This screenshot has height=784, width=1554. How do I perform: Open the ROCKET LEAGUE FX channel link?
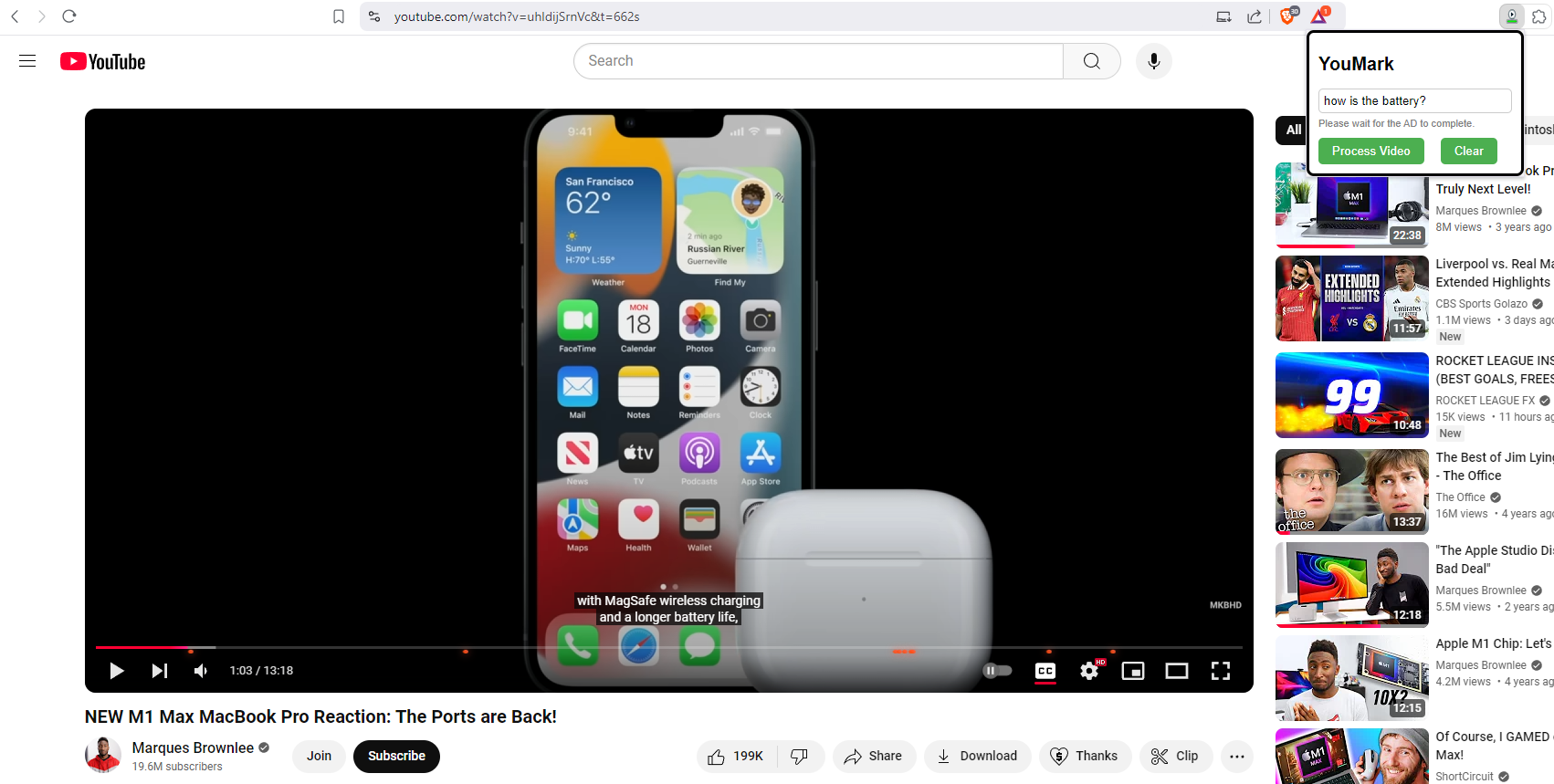click(x=1485, y=401)
